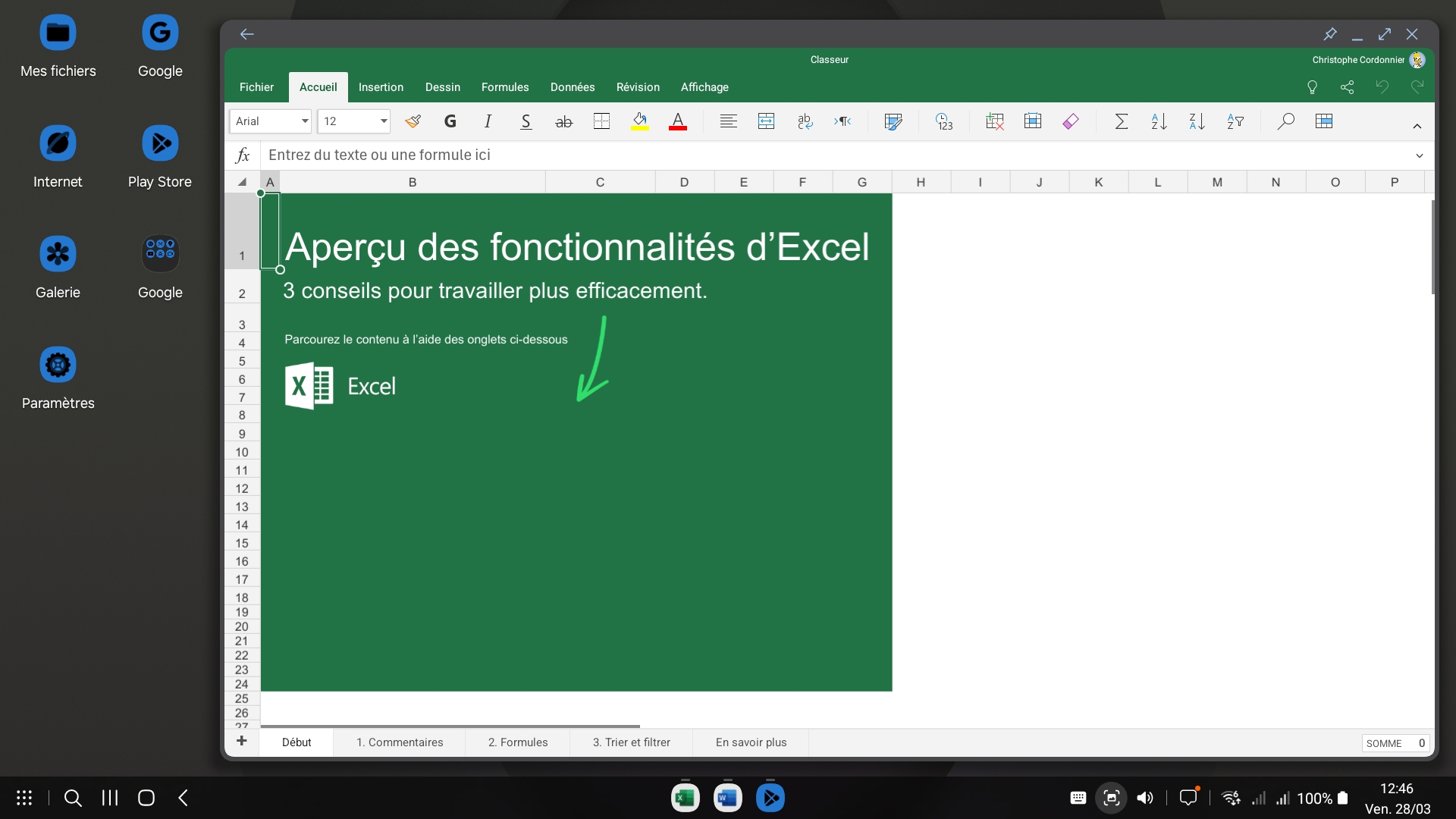The width and height of the screenshot is (1456, 819).
Task: Switch to the Affichage tab
Action: click(x=704, y=87)
